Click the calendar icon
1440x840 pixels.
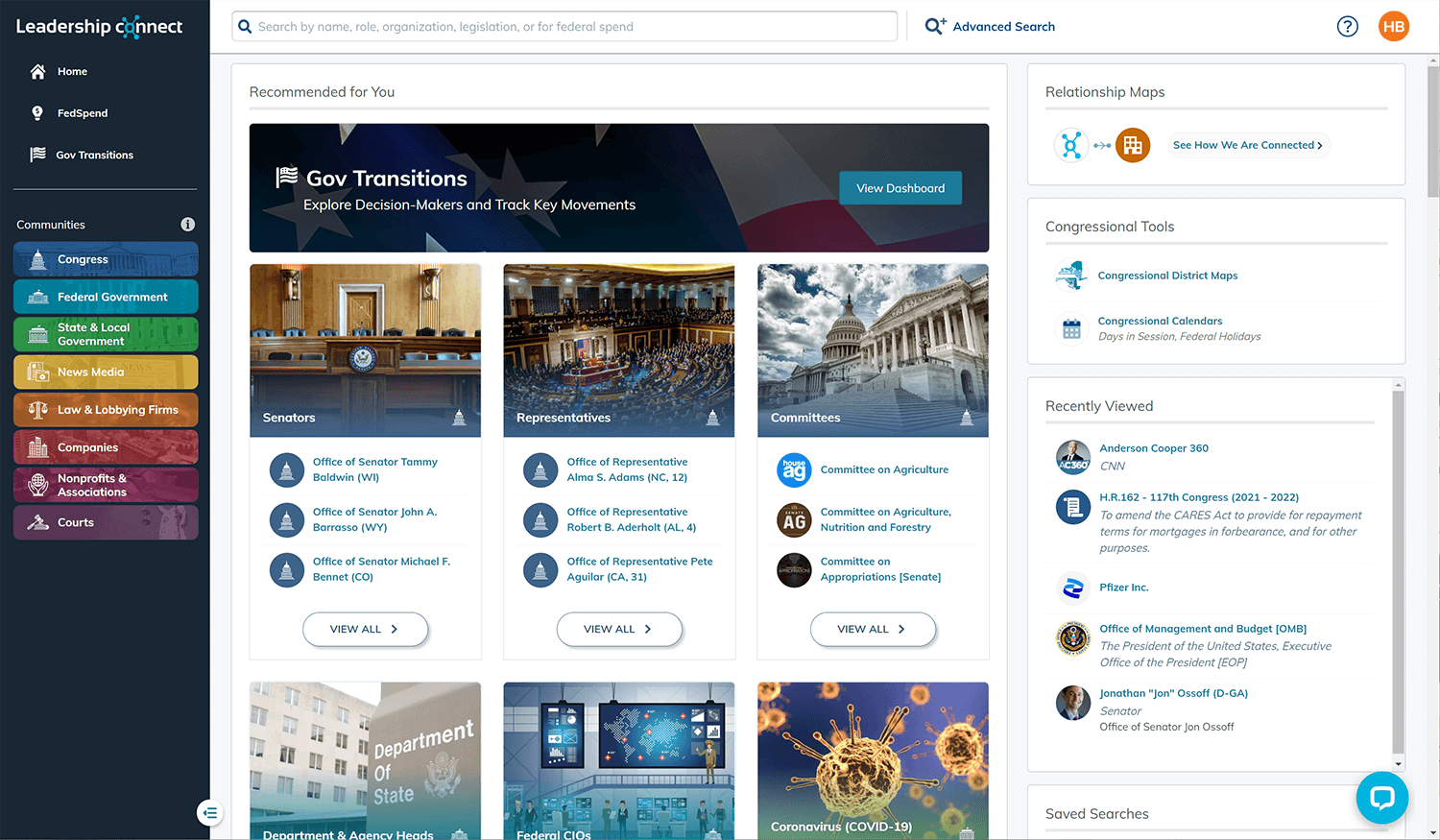pos(1071,328)
